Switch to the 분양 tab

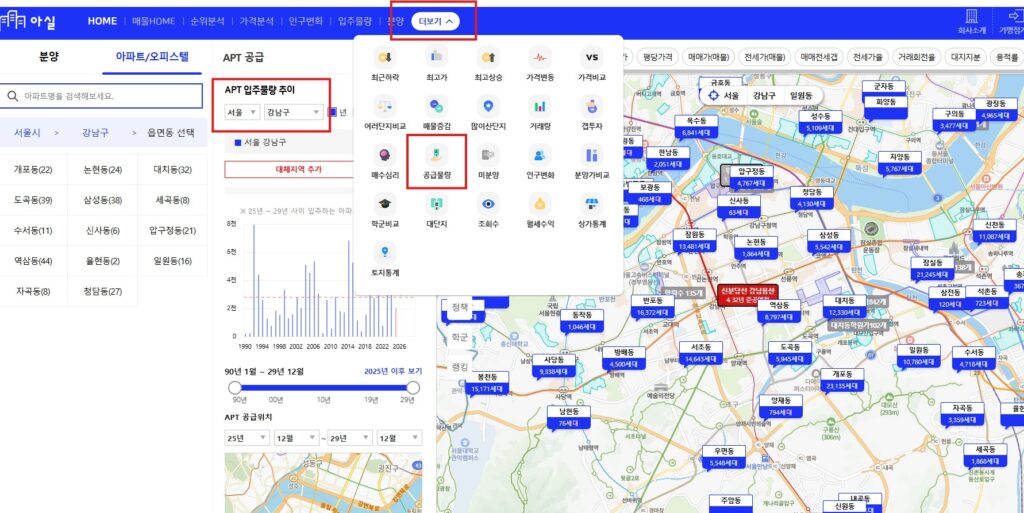pos(49,57)
